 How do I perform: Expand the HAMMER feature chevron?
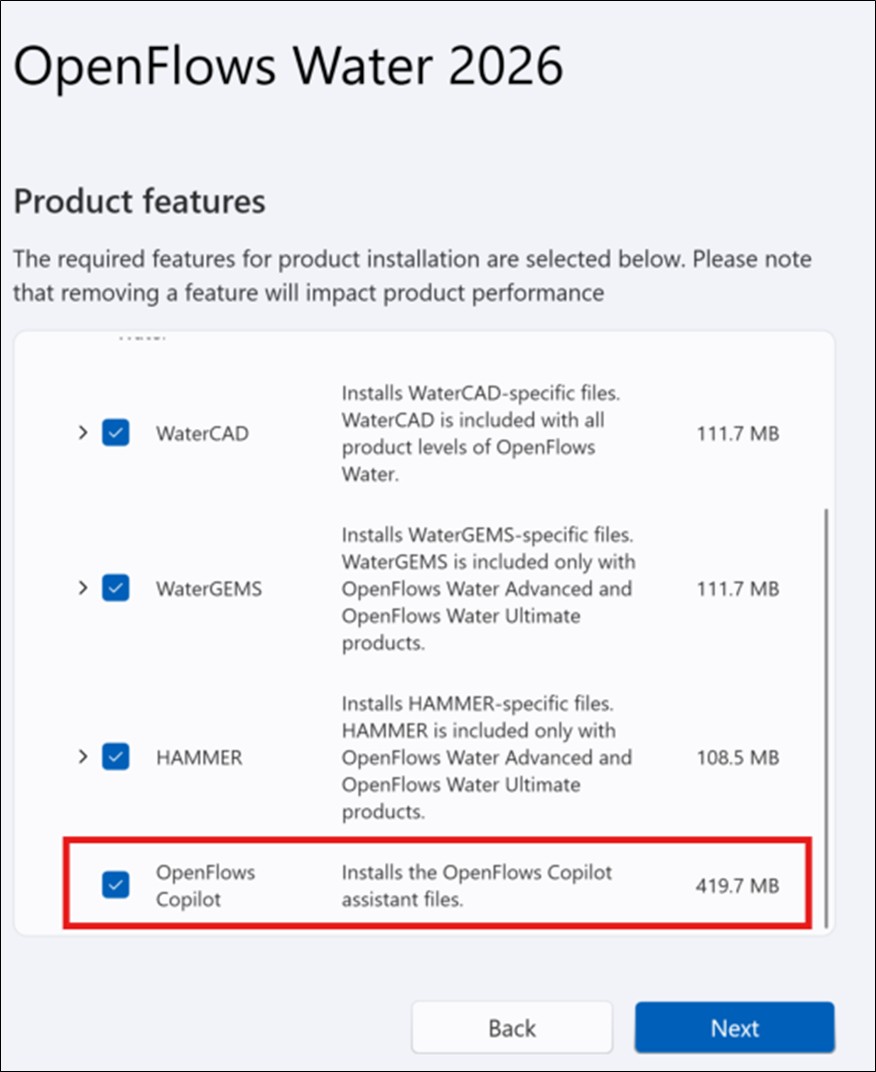pyautogui.click(x=83, y=757)
